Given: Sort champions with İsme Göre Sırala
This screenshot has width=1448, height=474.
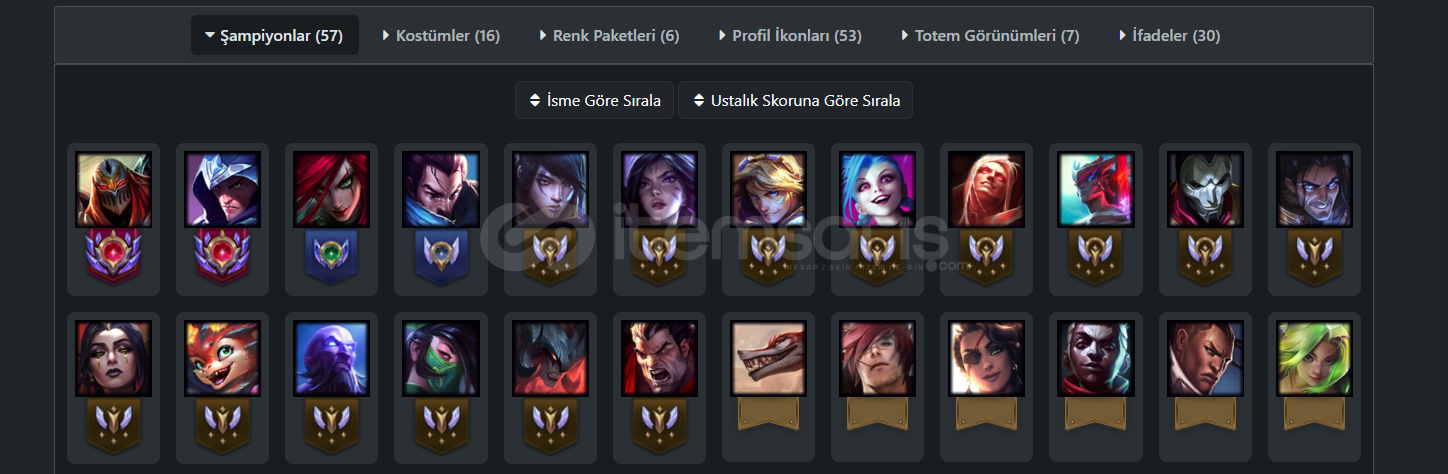Looking at the screenshot, I should point(594,101).
